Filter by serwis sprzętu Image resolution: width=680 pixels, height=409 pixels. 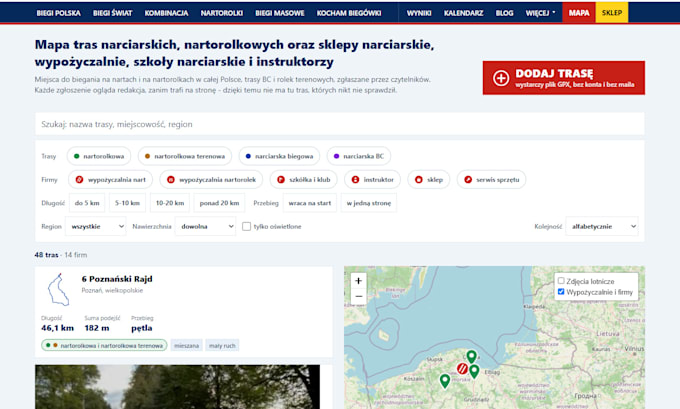[491, 180]
